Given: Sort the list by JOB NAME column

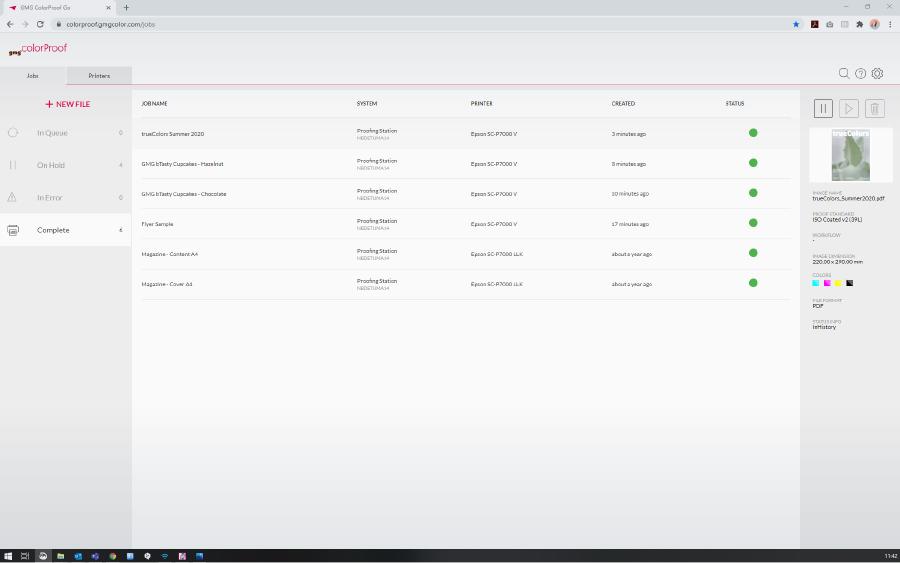Looking at the screenshot, I should pos(154,104).
